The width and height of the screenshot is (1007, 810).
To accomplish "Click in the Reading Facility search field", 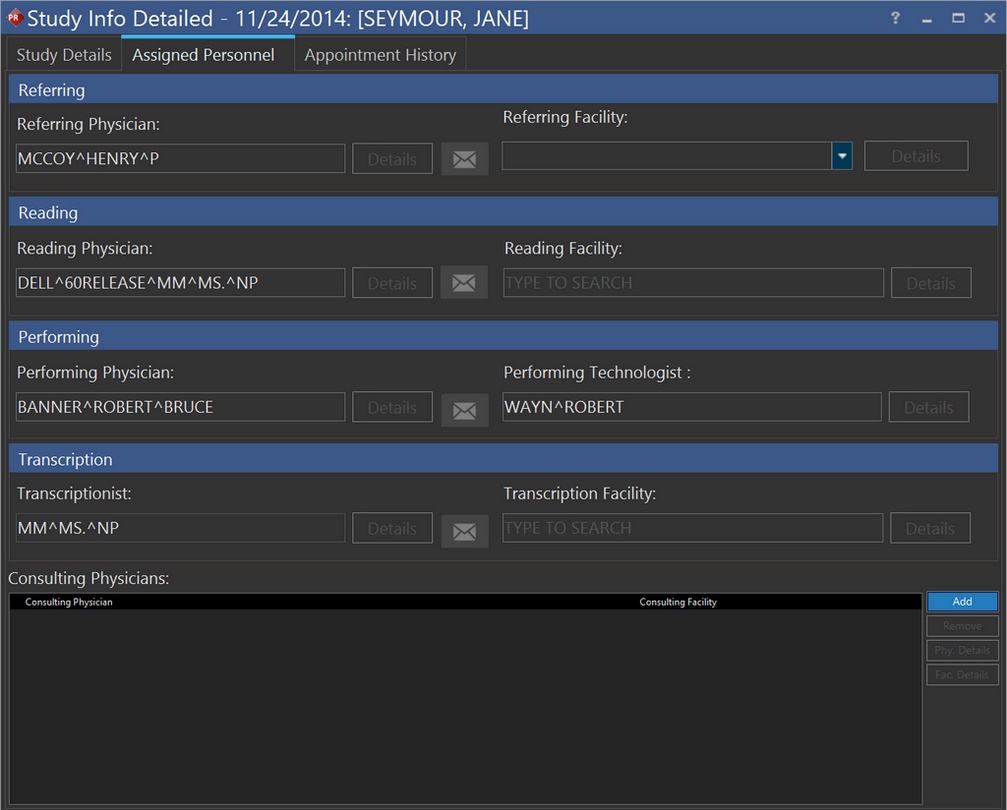I will click(693, 283).
